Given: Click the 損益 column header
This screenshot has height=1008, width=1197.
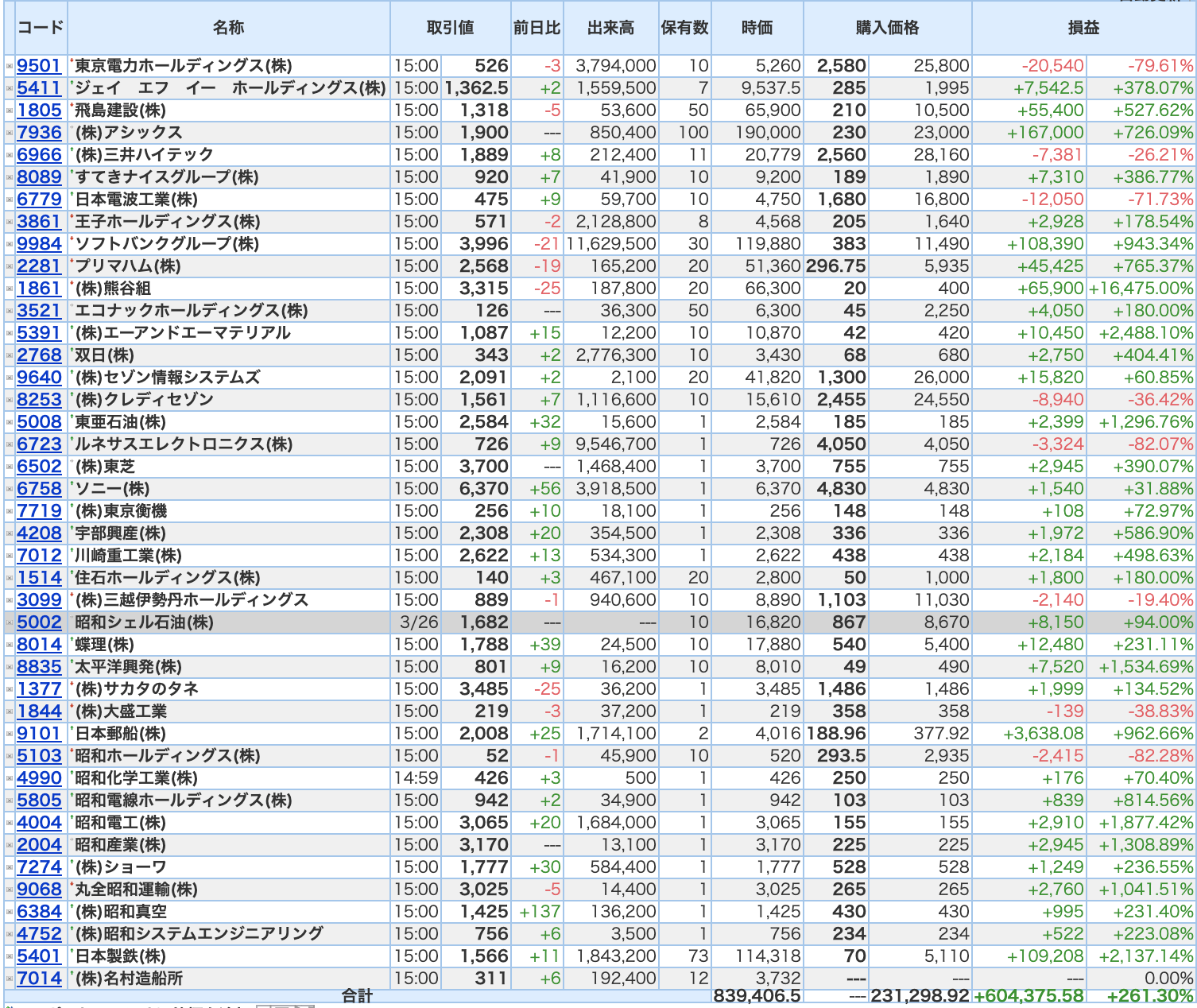Looking at the screenshot, I should pos(1084,28).
